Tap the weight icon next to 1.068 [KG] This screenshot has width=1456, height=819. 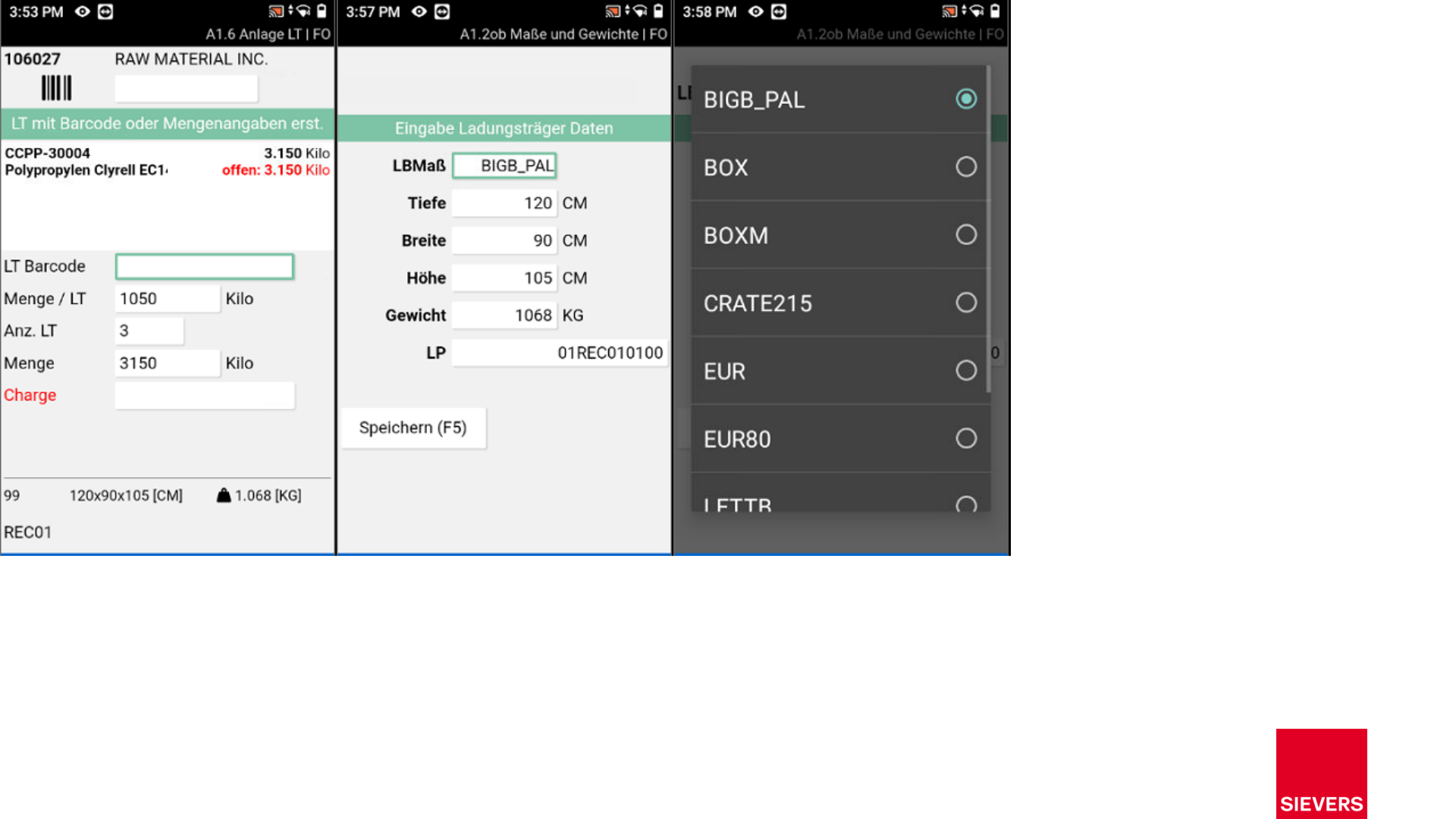pyautogui.click(x=224, y=495)
